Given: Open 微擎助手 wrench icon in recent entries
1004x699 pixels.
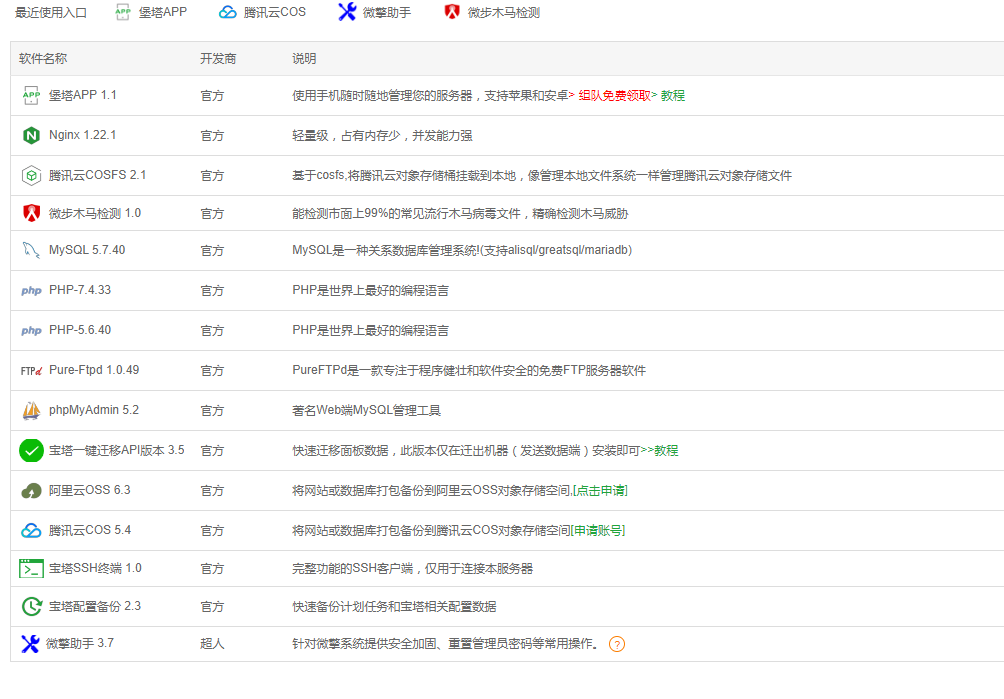Looking at the screenshot, I should pyautogui.click(x=346, y=12).
